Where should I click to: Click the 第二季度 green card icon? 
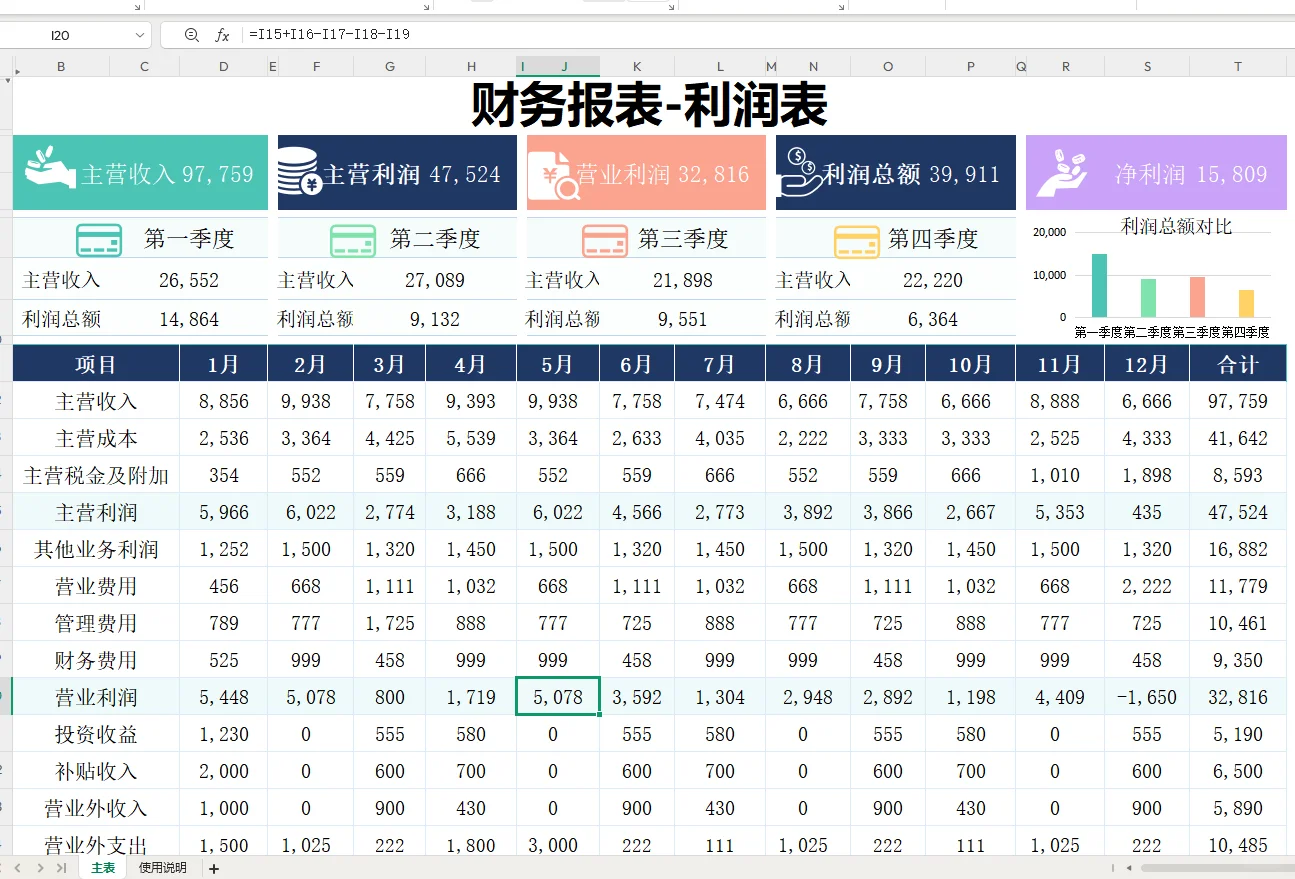353,240
